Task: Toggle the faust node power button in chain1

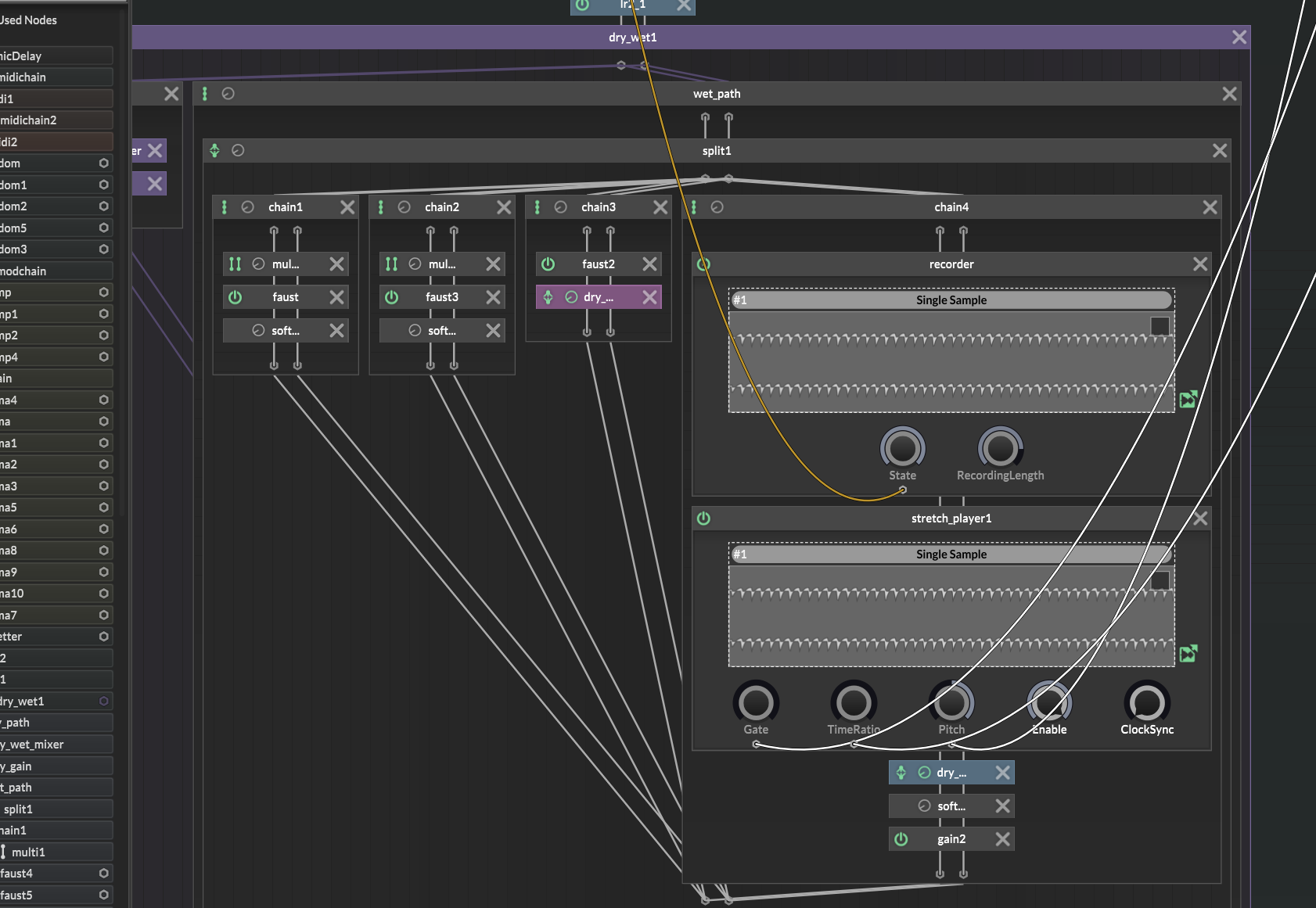Action: point(235,297)
